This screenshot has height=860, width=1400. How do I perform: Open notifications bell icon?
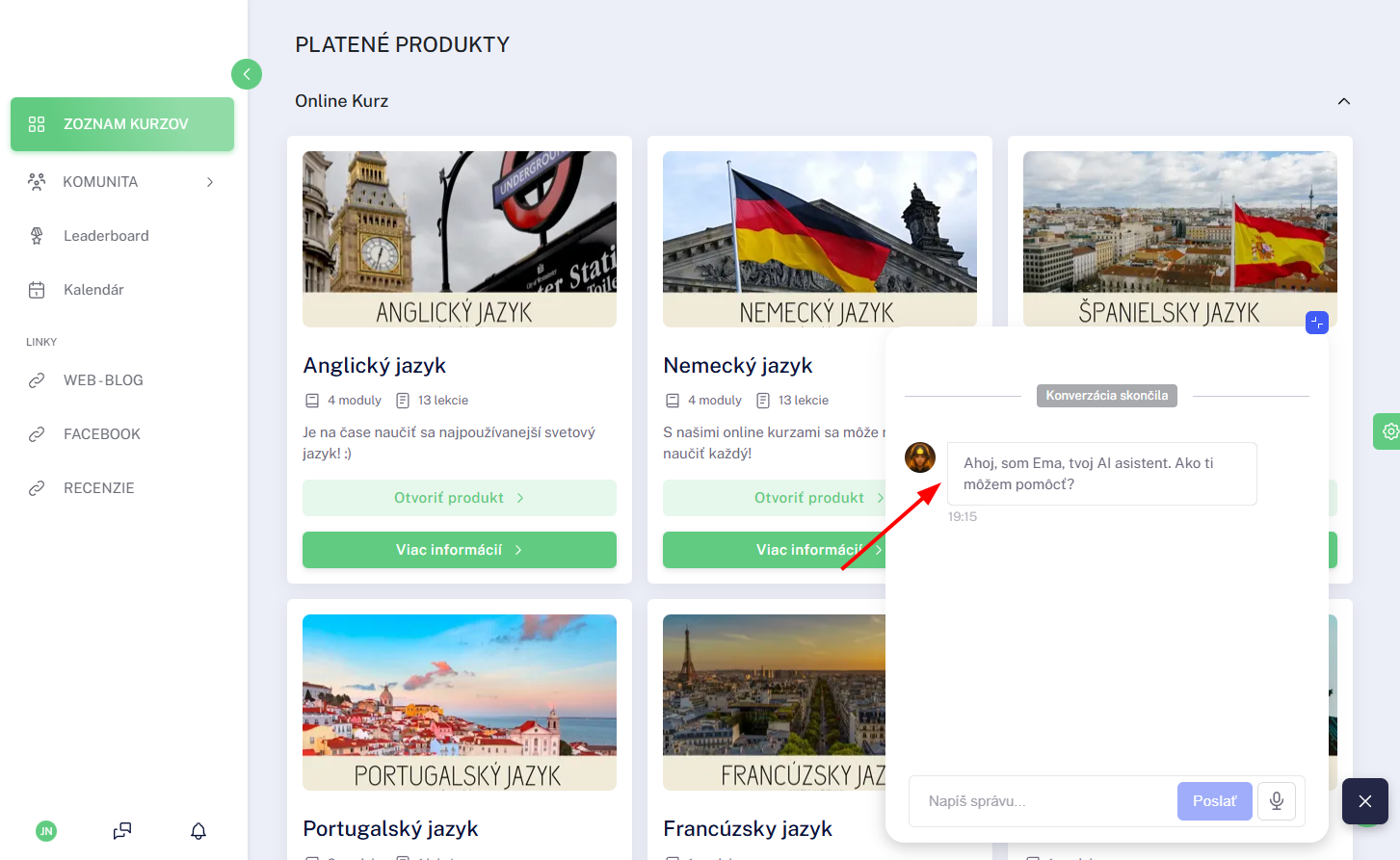(x=198, y=831)
